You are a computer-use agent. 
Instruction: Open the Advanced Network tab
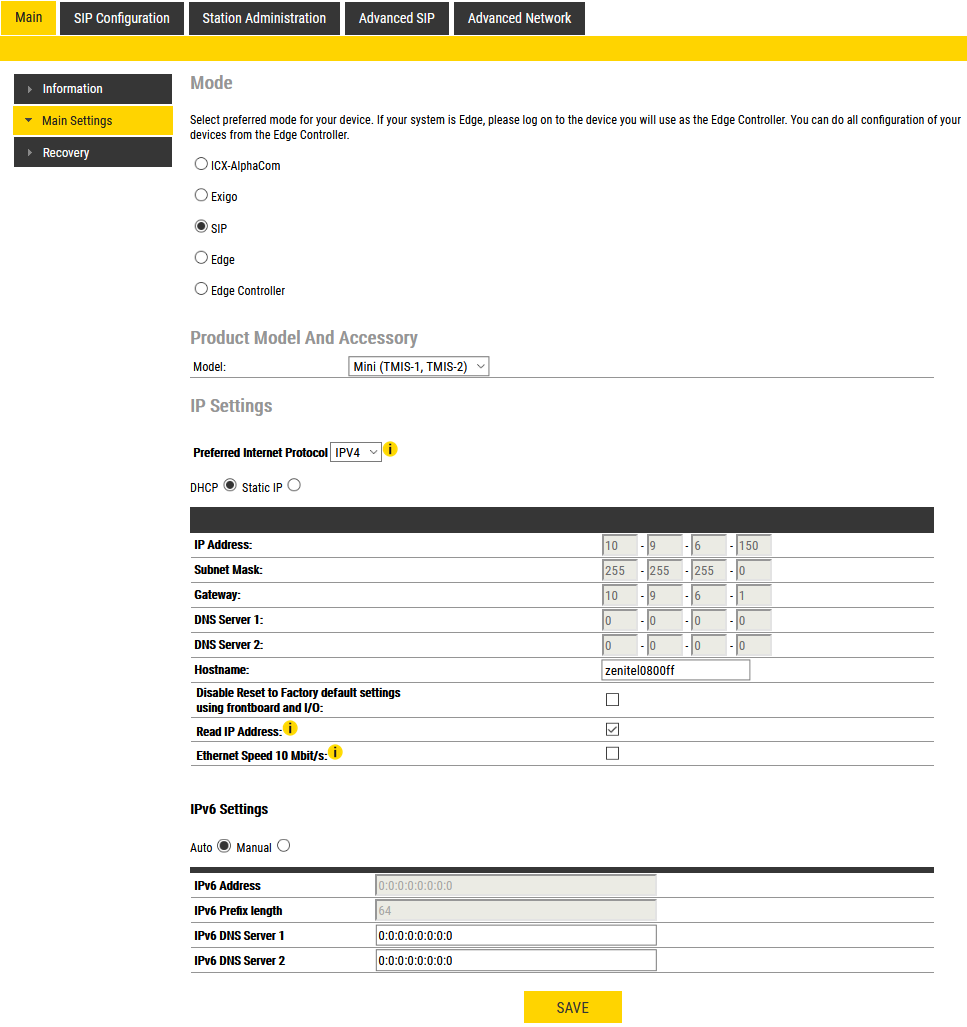click(519, 18)
